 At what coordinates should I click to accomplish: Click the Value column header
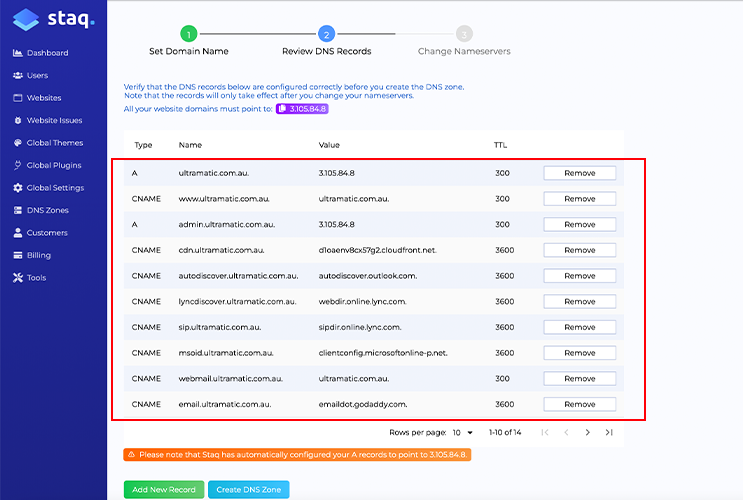329,145
